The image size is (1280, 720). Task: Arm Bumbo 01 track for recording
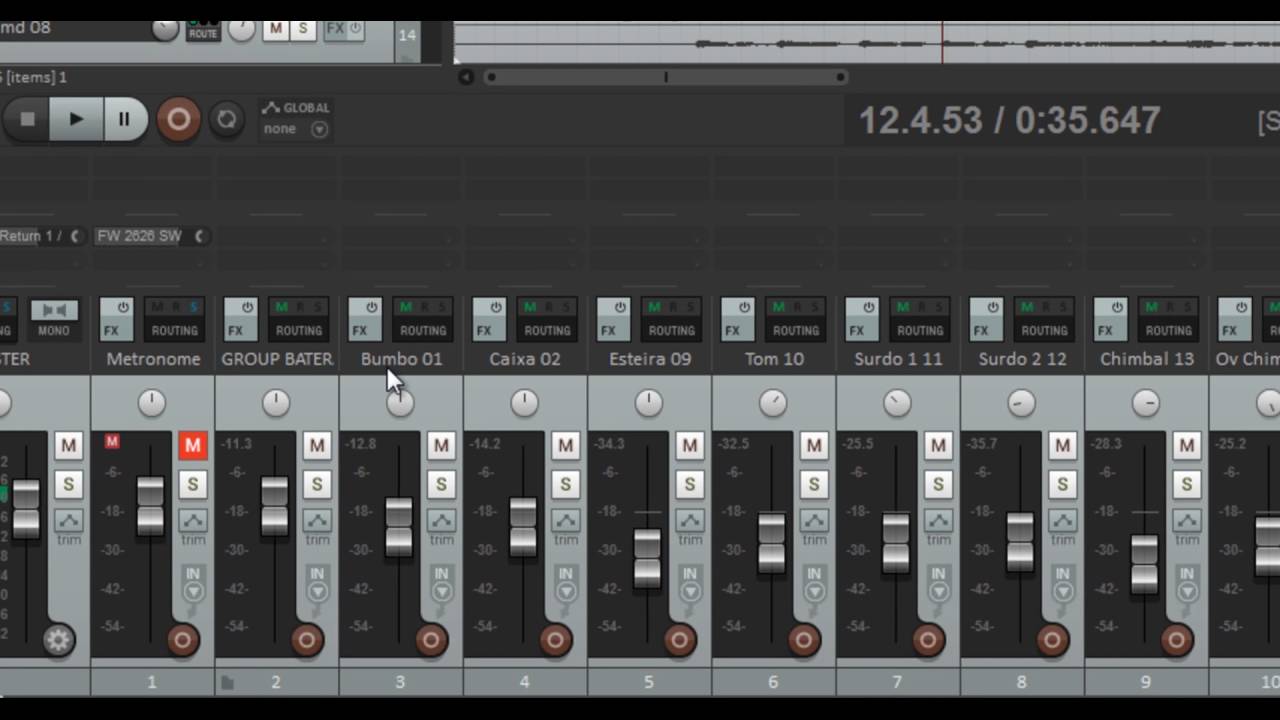point(431,640)
